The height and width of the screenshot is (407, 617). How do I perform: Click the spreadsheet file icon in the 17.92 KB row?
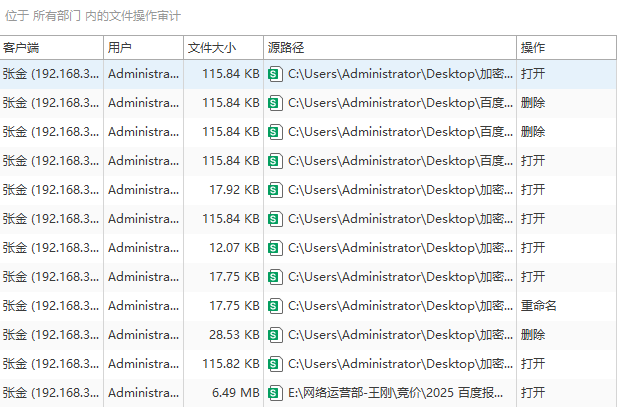(x=275, y=189)
